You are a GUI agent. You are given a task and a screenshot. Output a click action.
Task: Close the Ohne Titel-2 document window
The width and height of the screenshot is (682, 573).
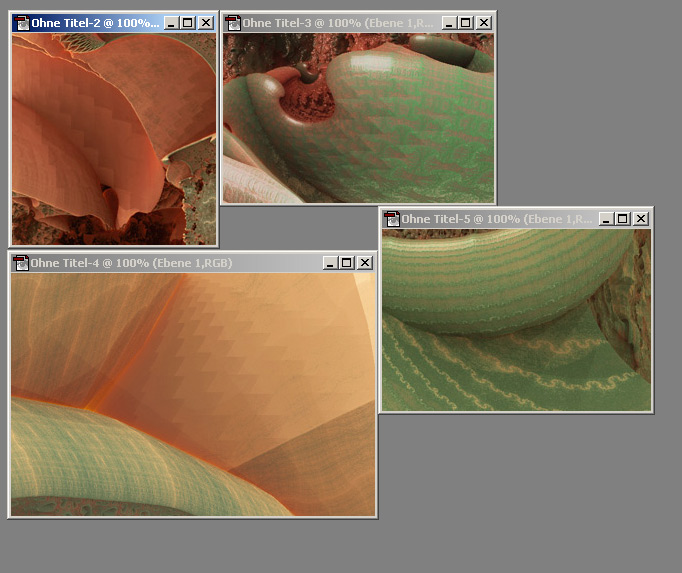(205, 22)
